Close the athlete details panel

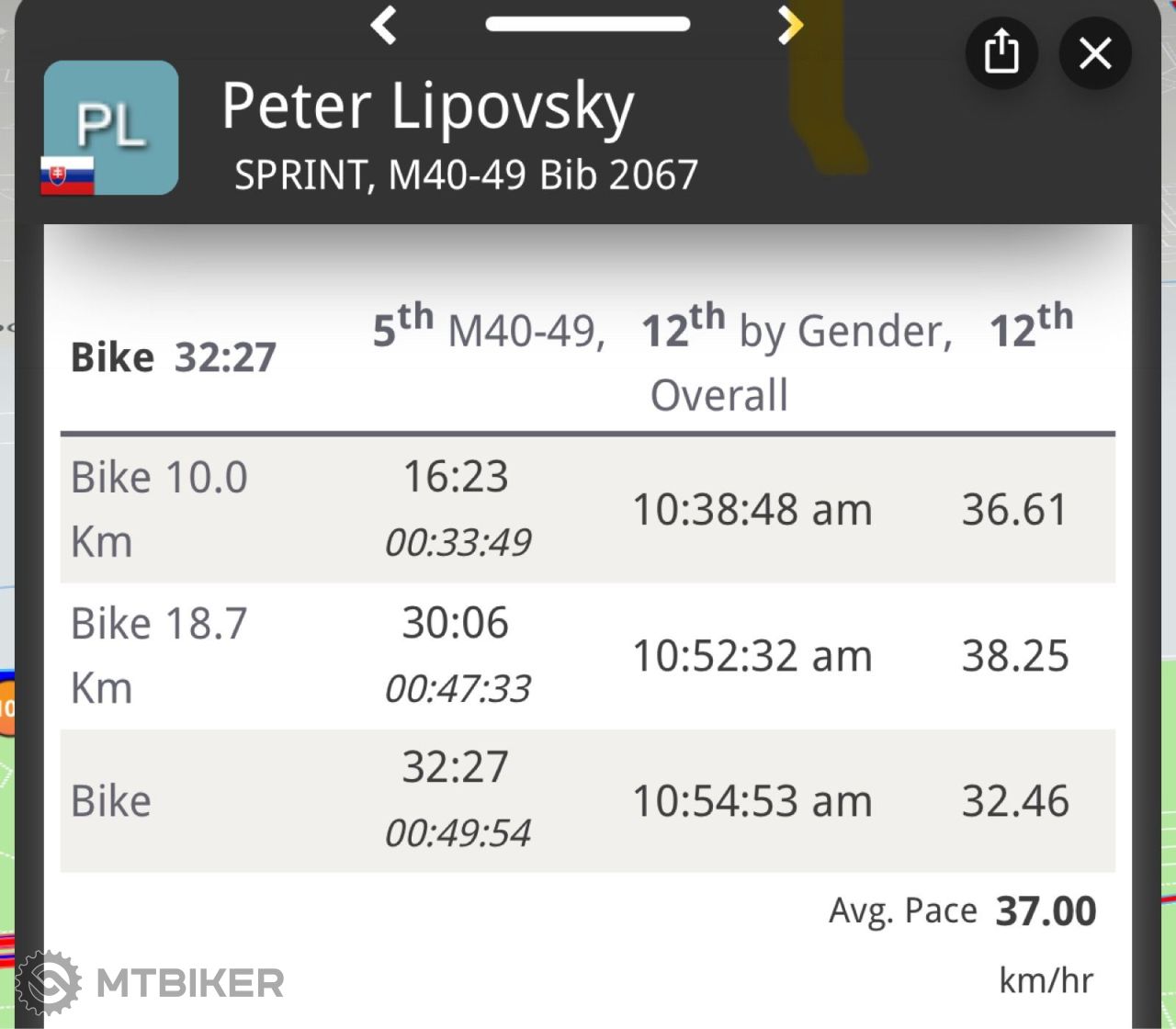pyautogui.click(x=1095, y=52)
